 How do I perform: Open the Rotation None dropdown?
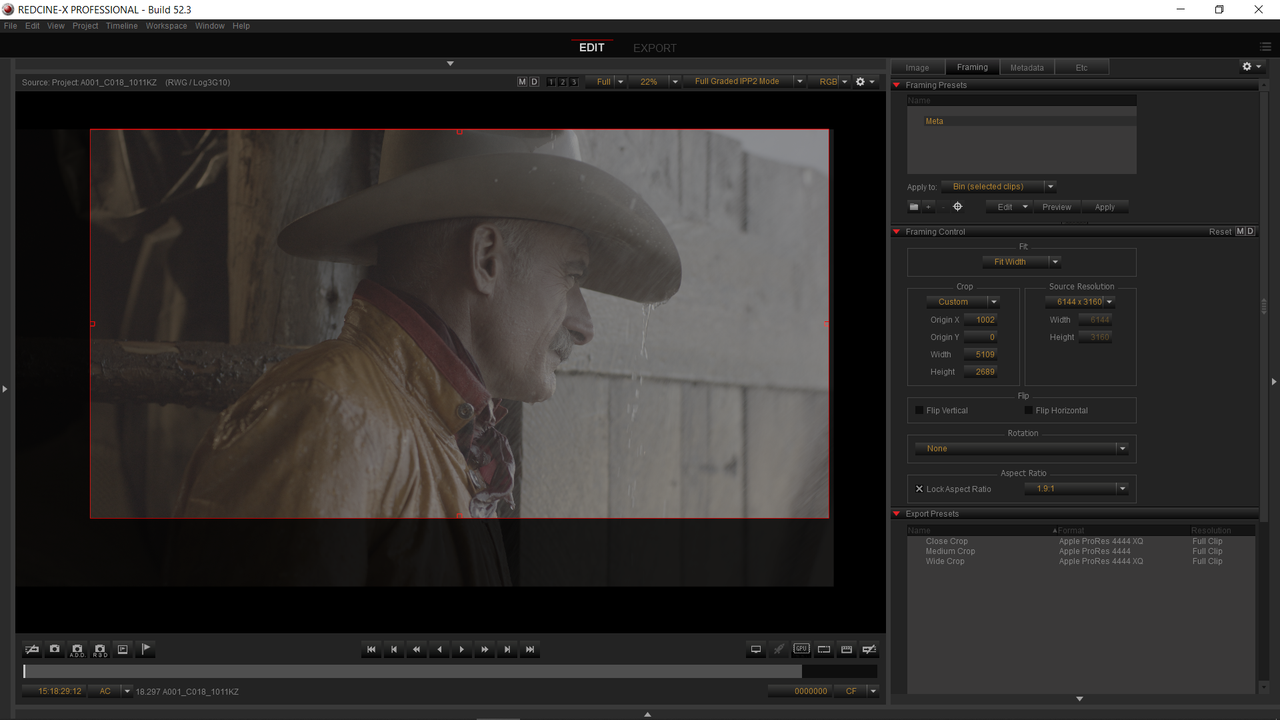(x=1021, y=449)
